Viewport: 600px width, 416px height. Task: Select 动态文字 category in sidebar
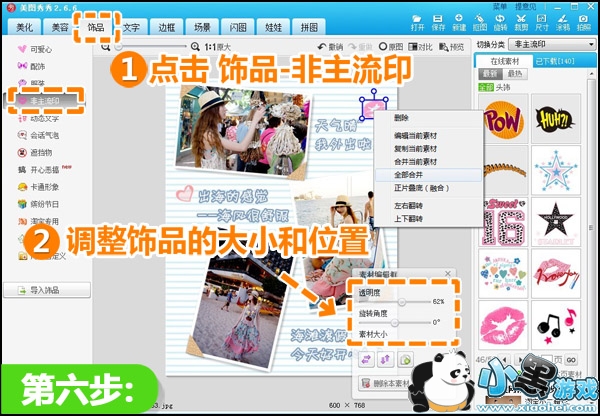[39, 118]
